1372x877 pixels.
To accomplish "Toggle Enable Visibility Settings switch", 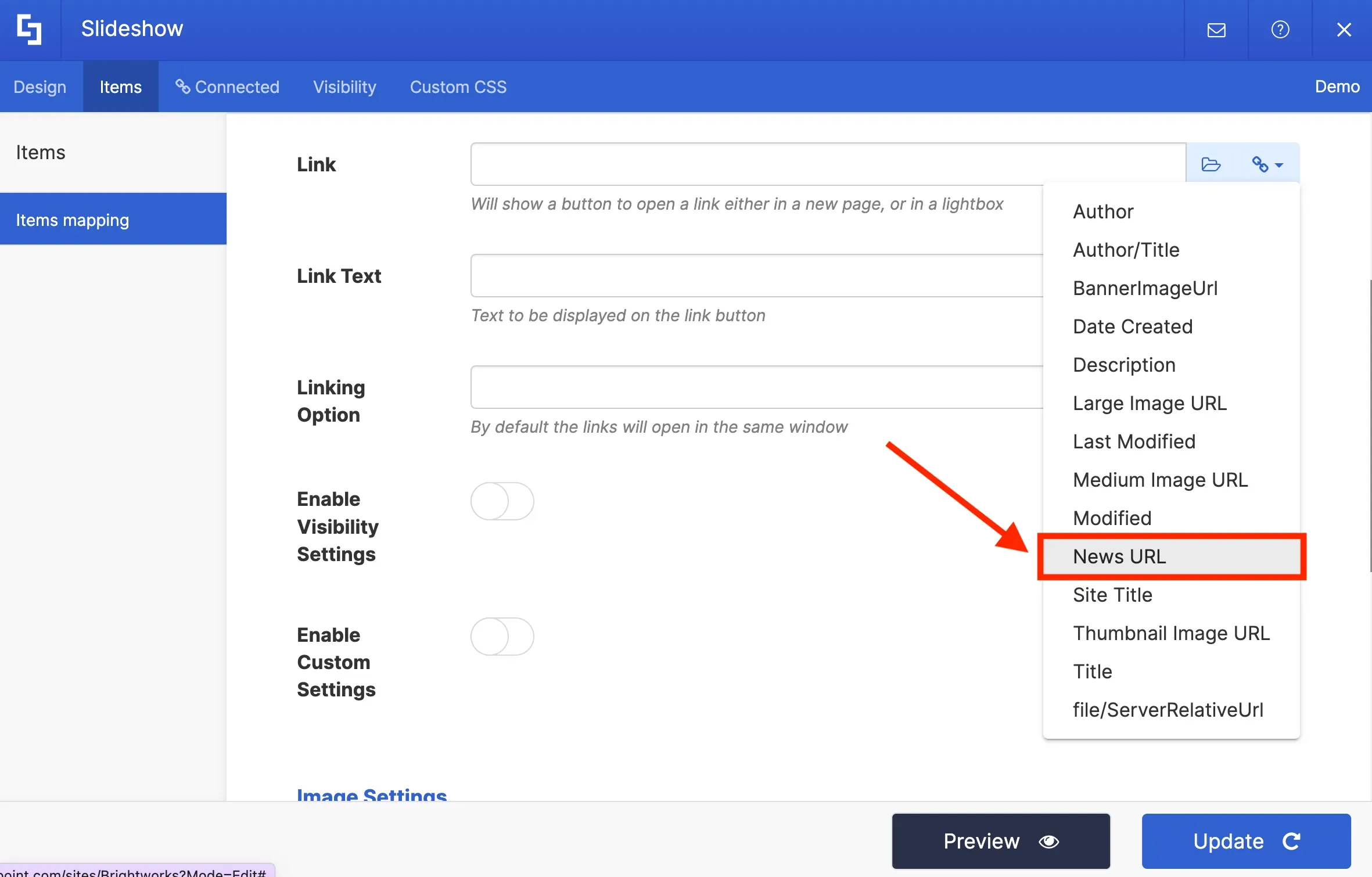I will click(502, 501).
